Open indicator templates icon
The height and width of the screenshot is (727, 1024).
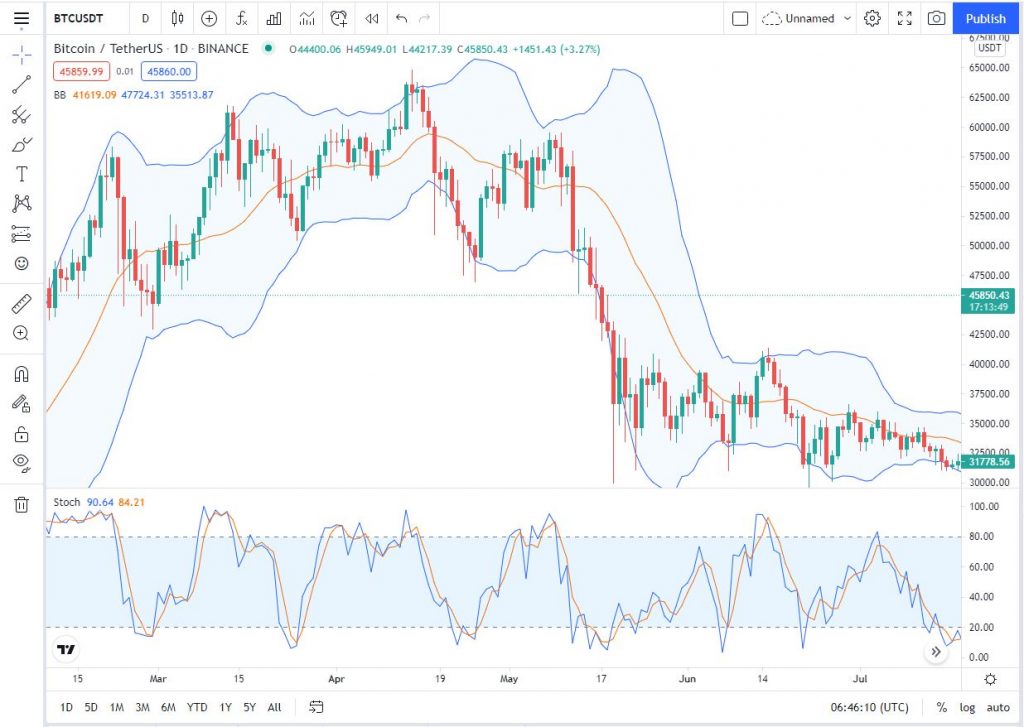(x=307, y=18)
